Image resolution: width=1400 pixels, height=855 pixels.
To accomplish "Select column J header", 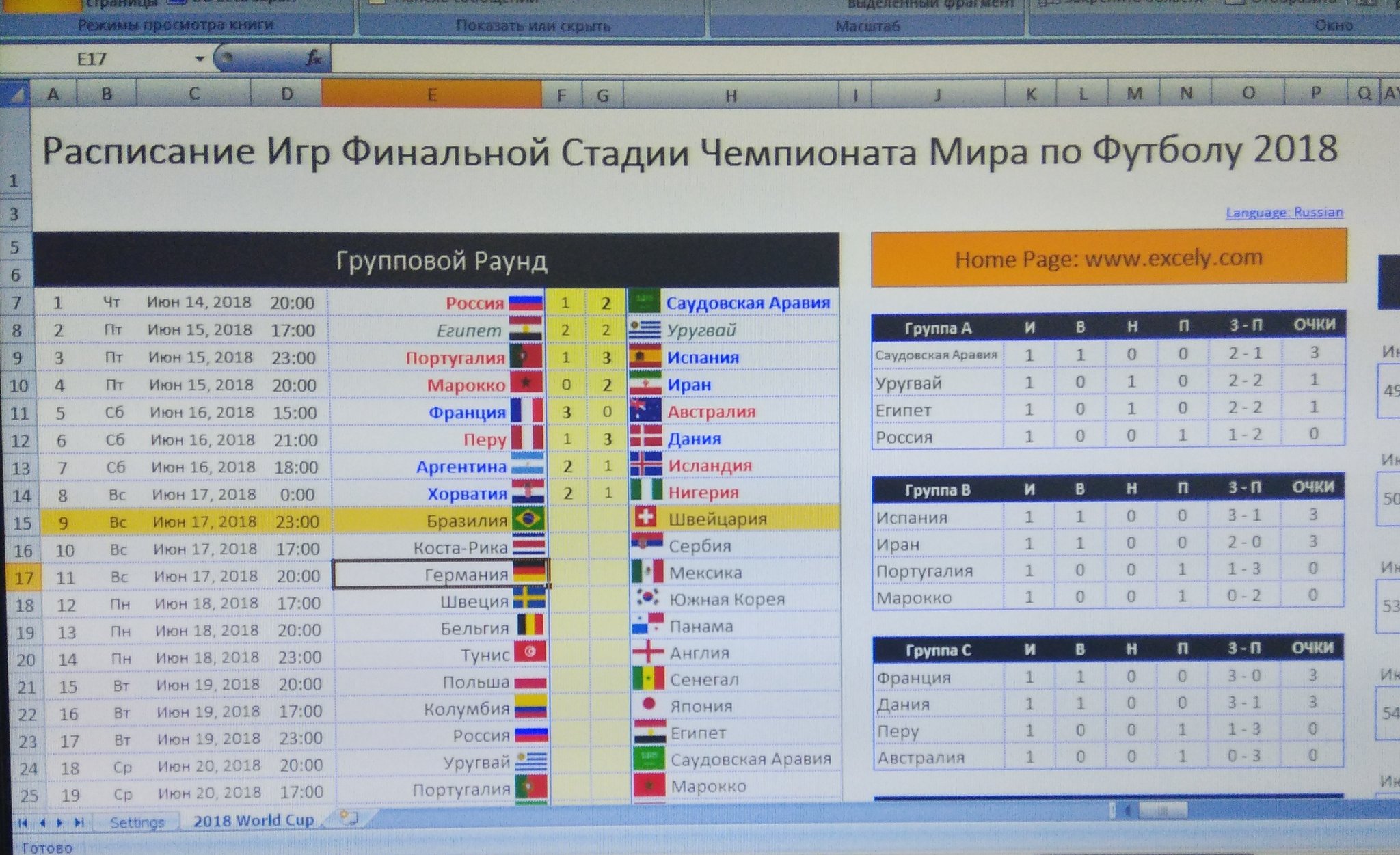I will pos(937,94).
